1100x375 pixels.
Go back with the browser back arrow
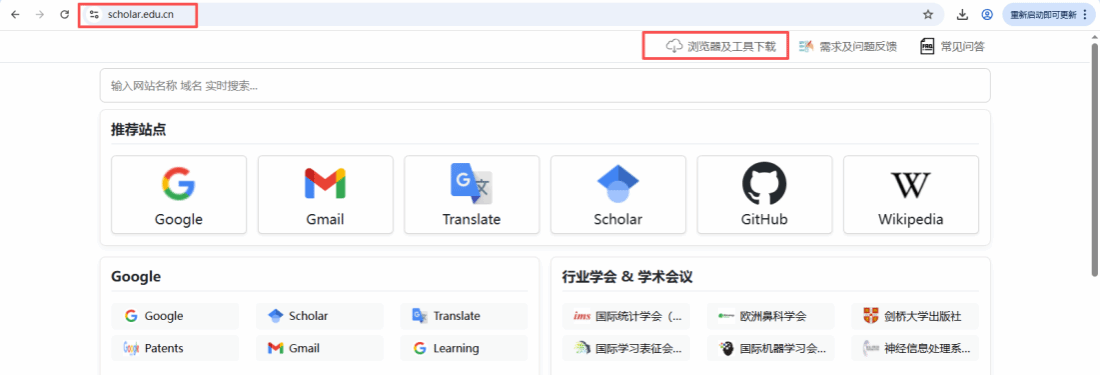pyautogui.click(x=15, y=14)
